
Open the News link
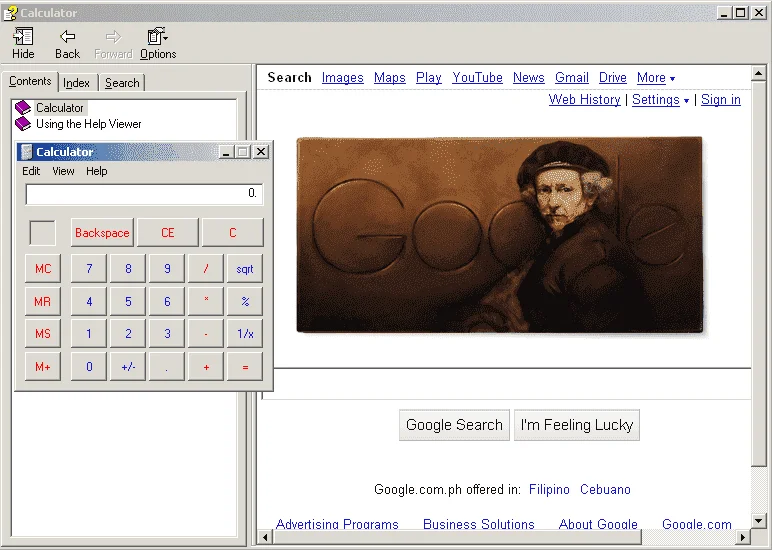click(528, 78)
